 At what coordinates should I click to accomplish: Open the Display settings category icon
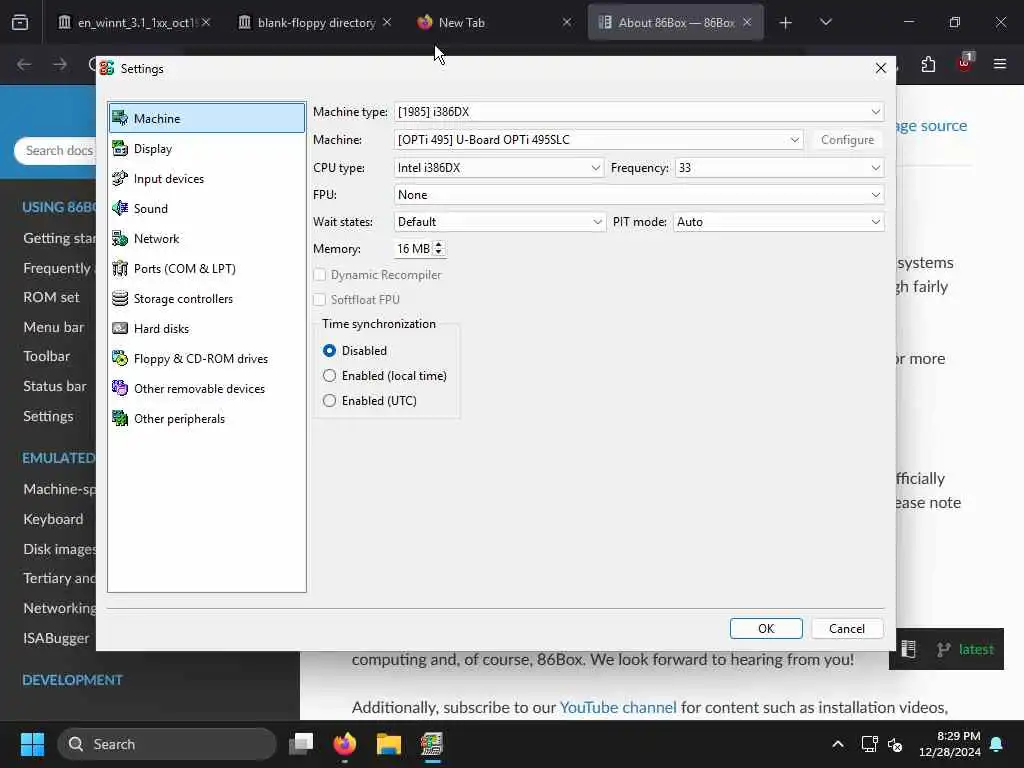tap(120, 148)
